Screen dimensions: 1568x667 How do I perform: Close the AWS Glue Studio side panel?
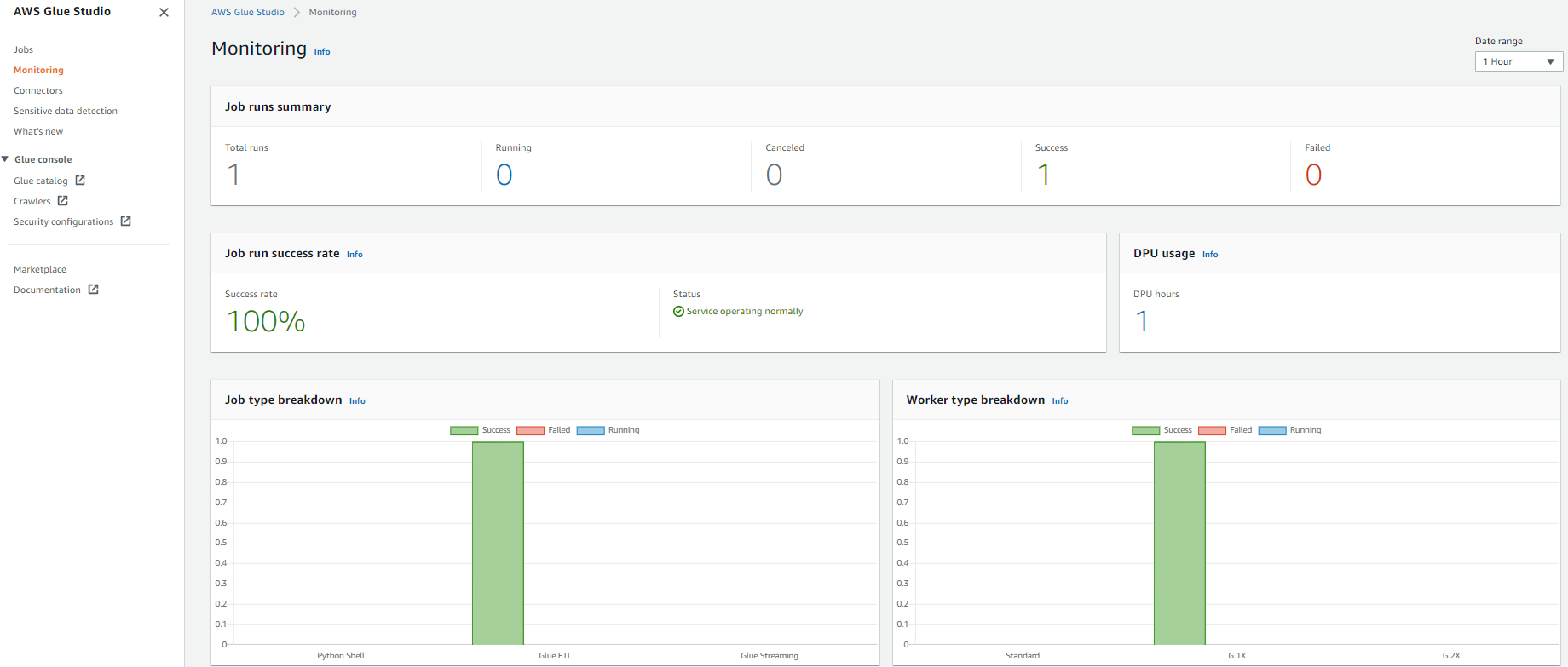164,12
